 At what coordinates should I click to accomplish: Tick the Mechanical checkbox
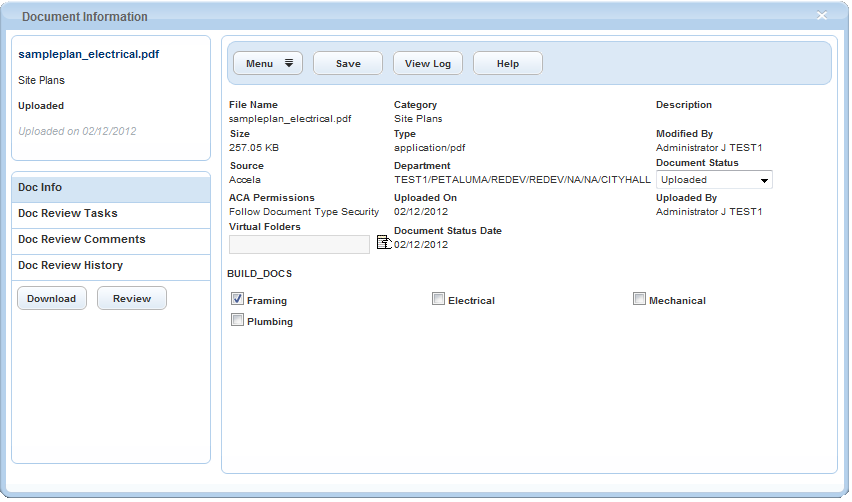(639, 299)
